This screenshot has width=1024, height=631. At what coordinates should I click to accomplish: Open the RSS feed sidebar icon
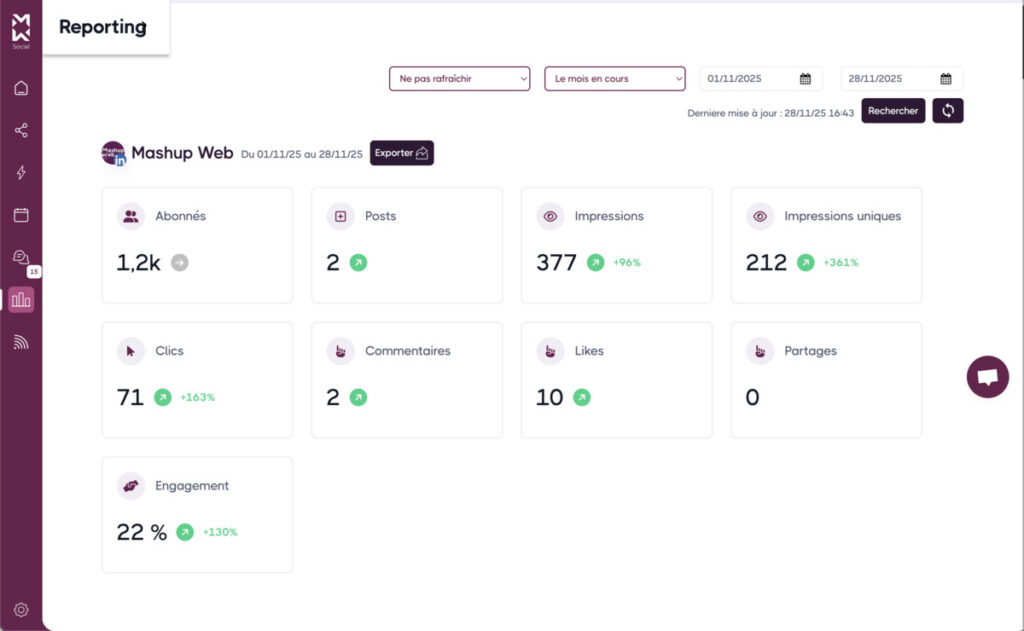click(21, 342)
